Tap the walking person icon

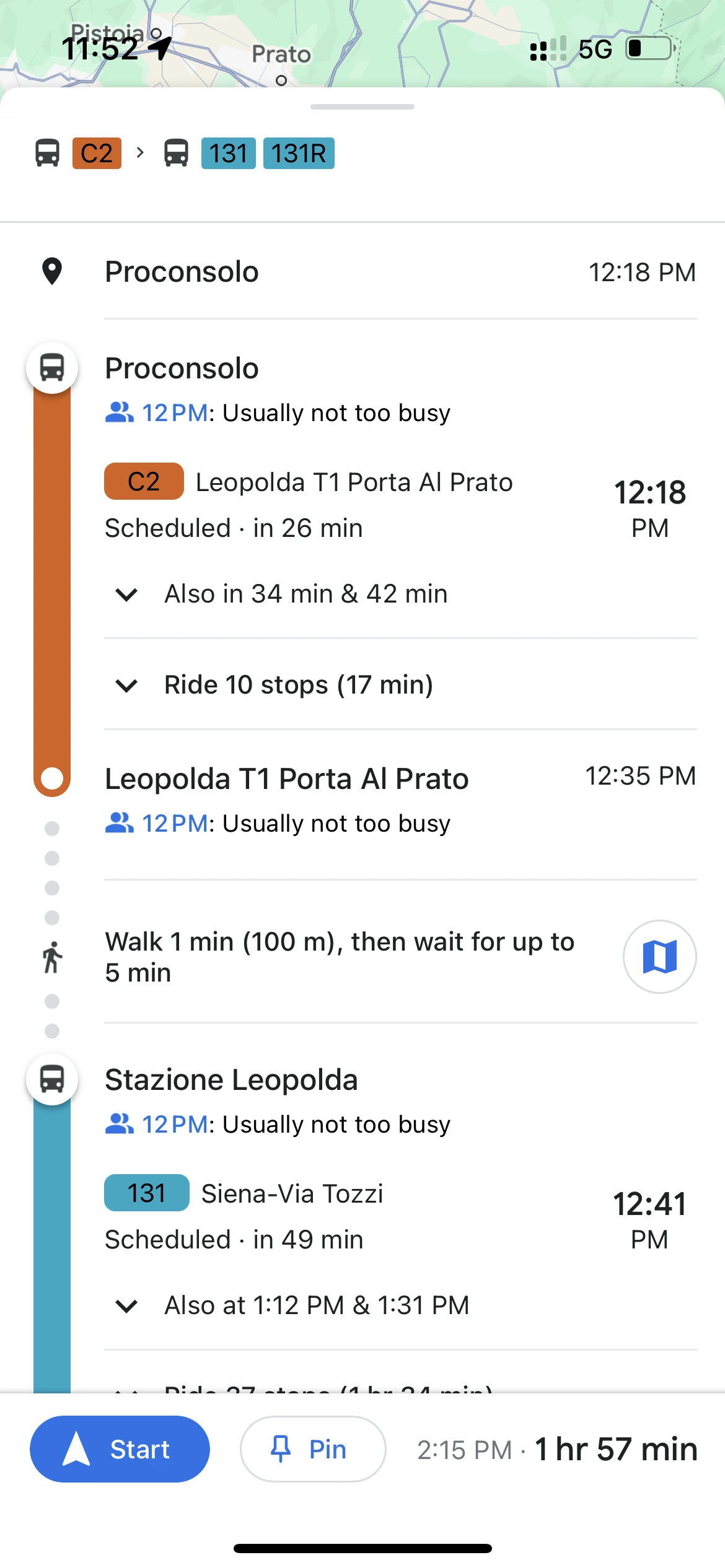(52, 957)
